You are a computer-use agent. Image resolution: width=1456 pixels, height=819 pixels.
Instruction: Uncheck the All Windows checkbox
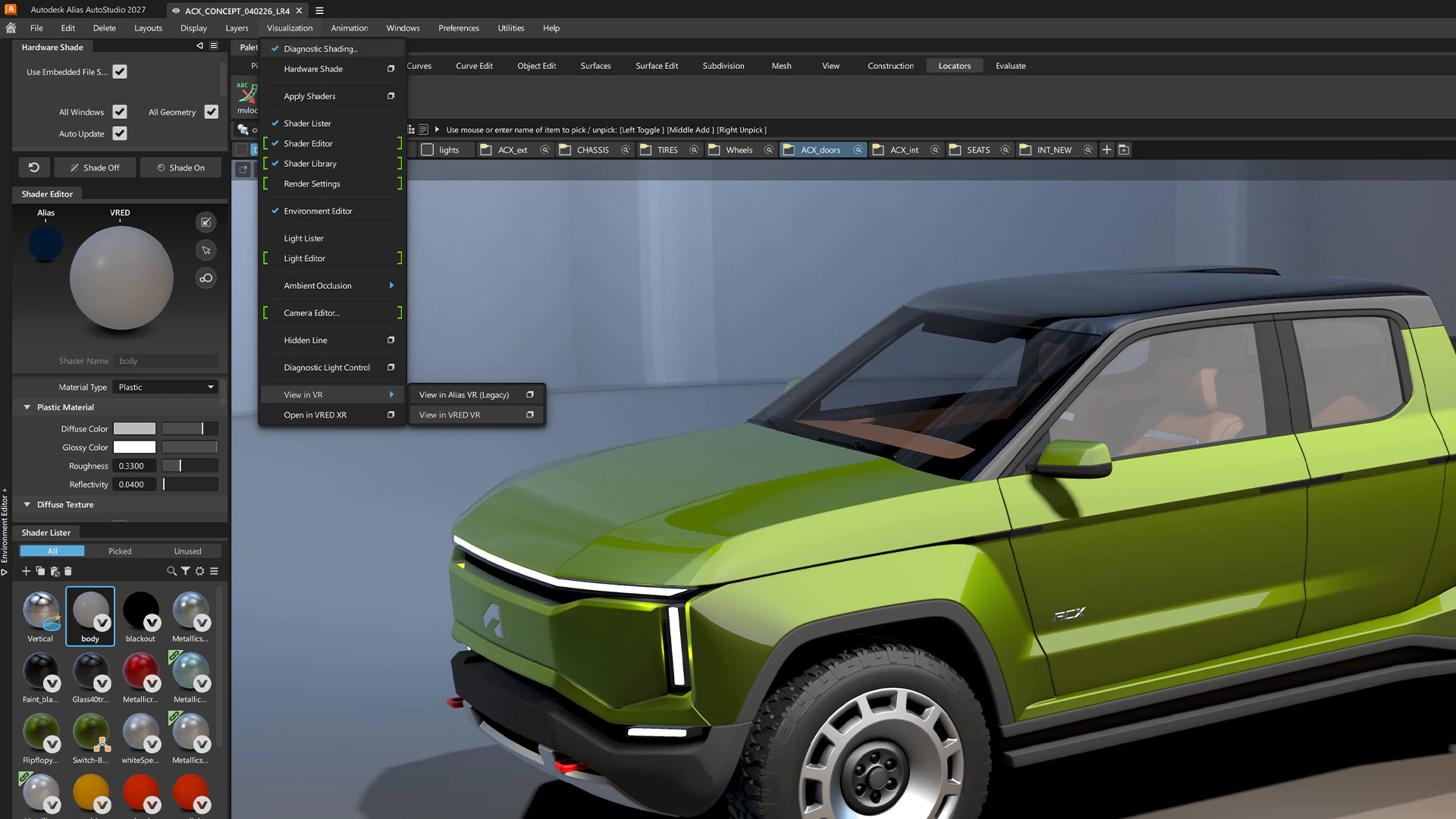pyautogui.click(x=120, y=112)
